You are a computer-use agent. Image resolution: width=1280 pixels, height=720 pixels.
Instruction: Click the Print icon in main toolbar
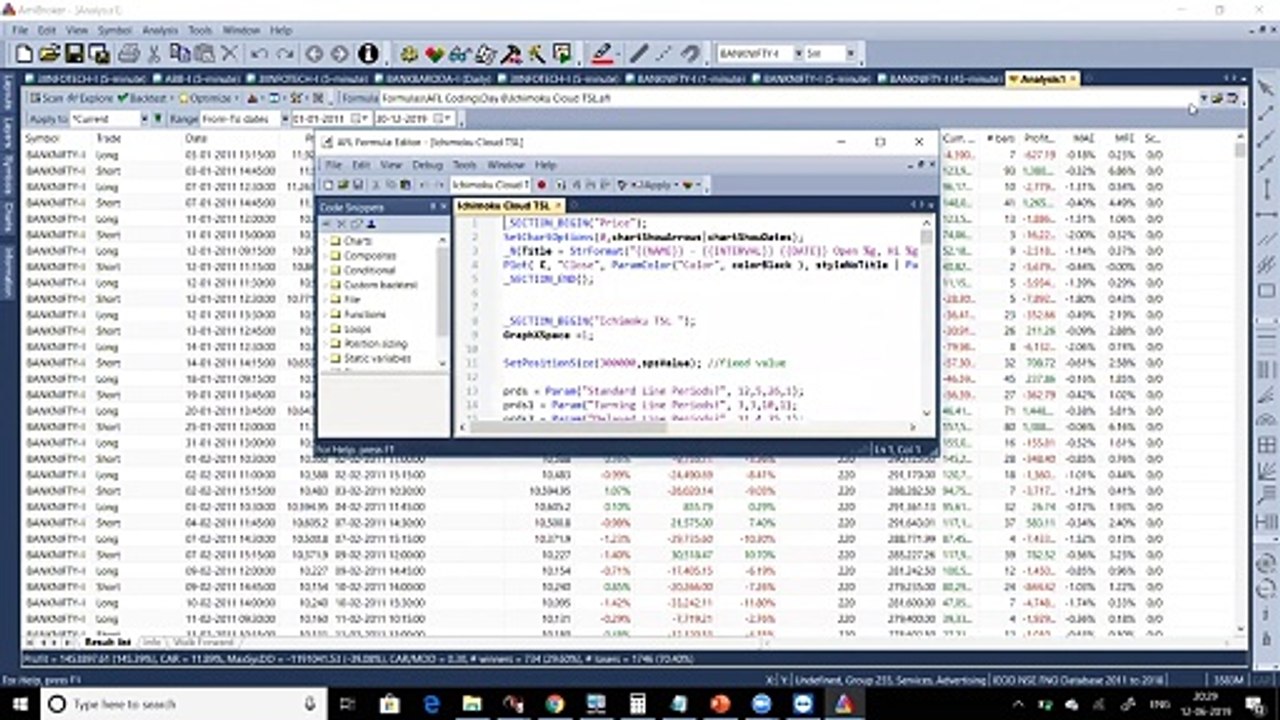coord(128,53)
